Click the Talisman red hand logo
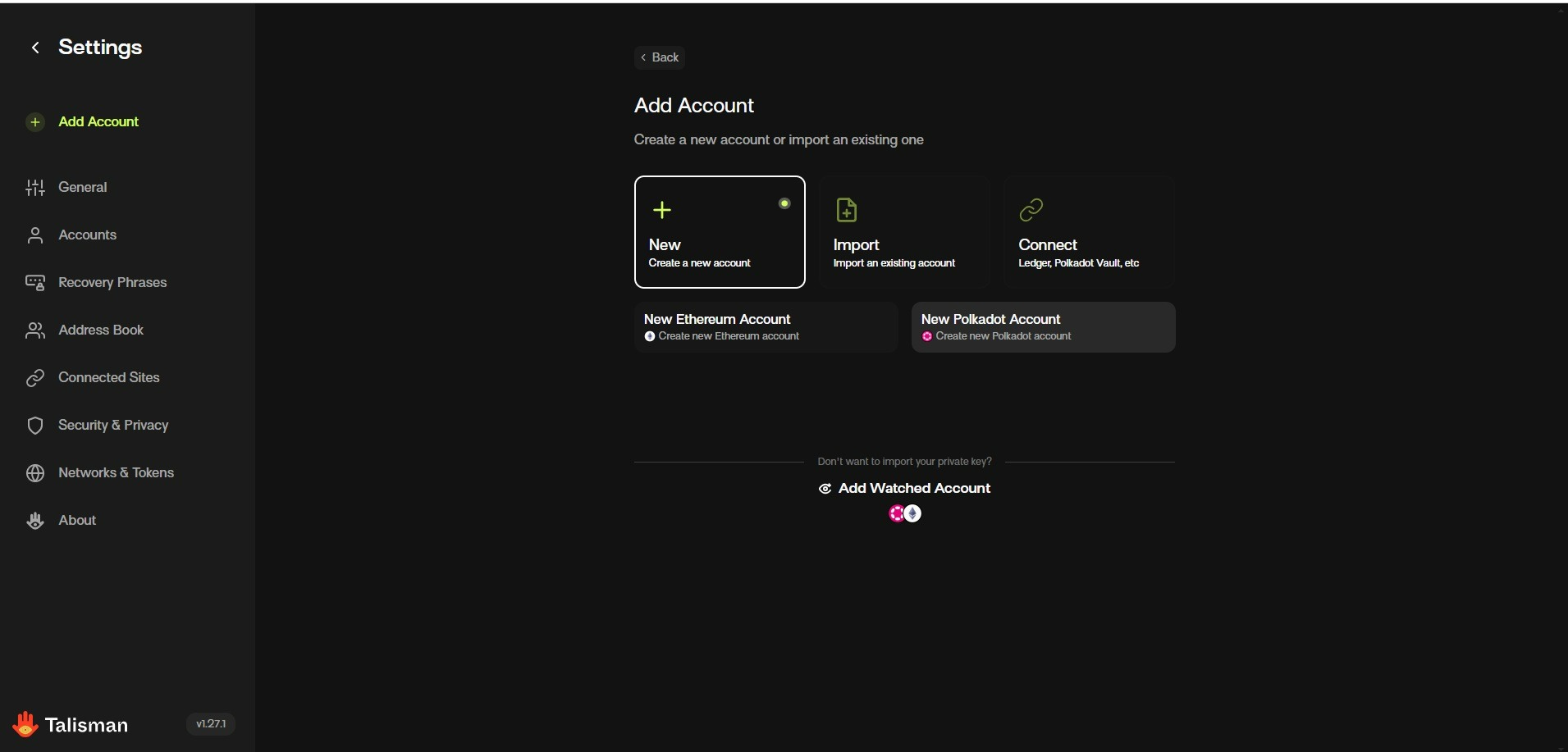The image size is (1568, 752). pyautogui.click(x=25, y=724)
